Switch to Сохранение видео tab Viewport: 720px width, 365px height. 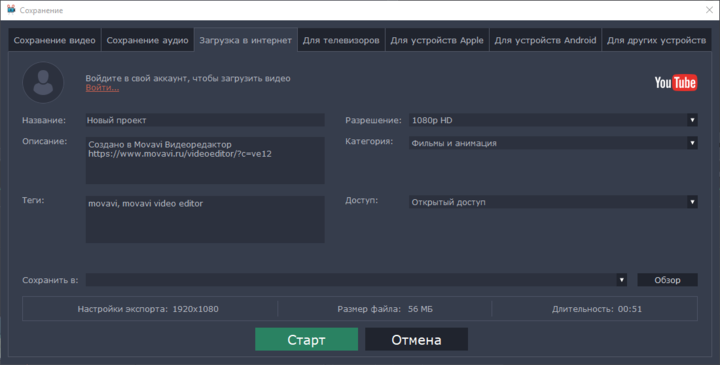[x=55, y=40]
